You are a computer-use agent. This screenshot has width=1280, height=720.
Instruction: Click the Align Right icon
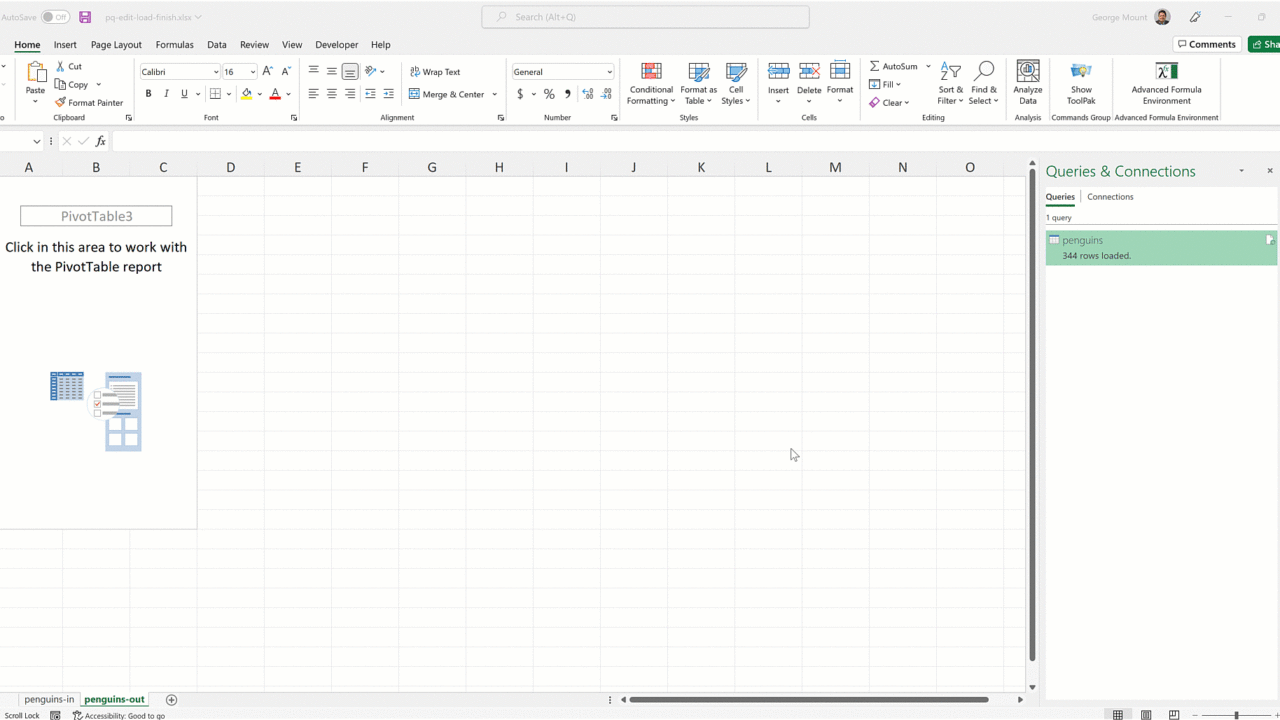[x=350, y=94]
